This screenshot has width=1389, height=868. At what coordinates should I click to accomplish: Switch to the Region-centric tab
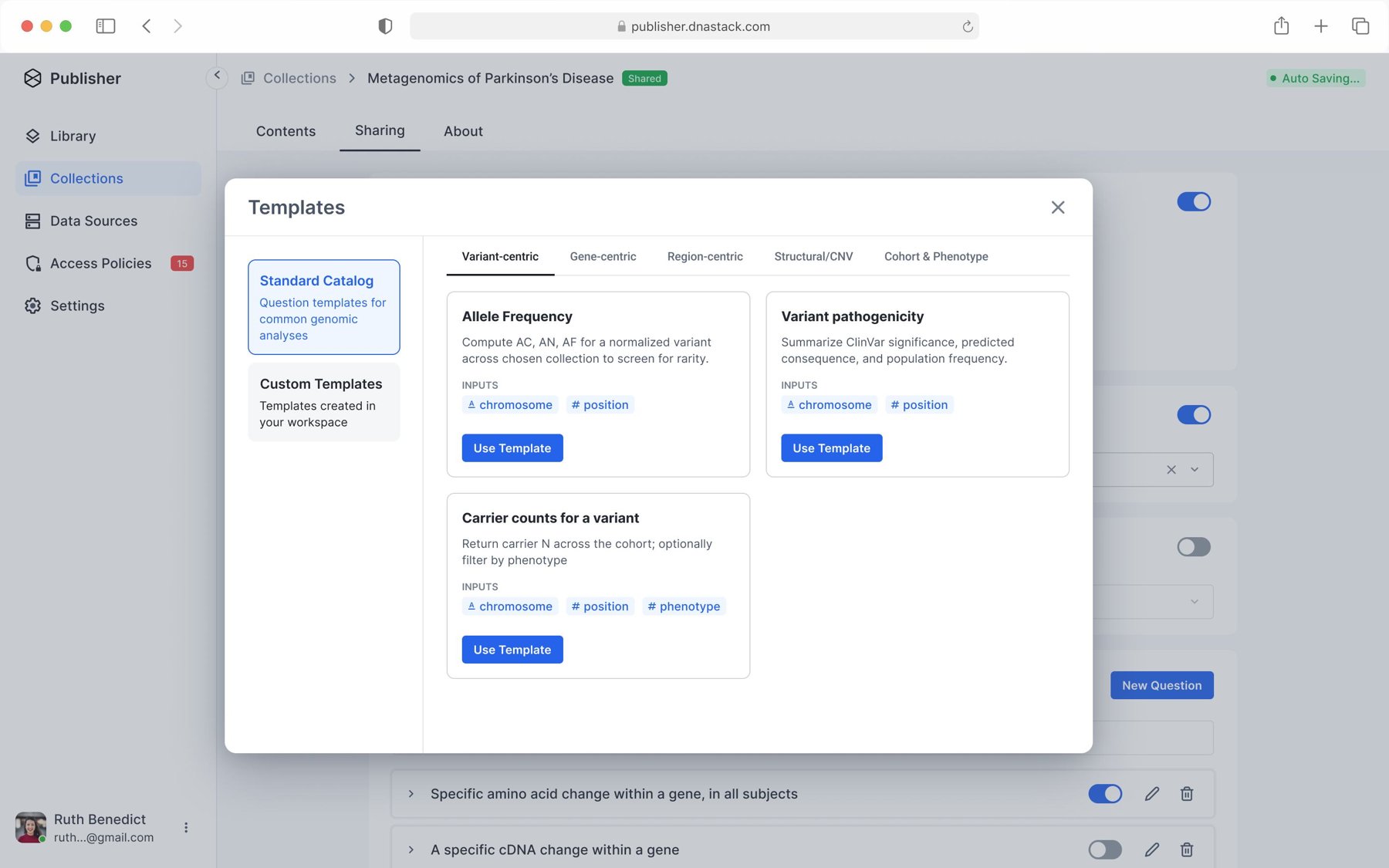coord(705,256)
